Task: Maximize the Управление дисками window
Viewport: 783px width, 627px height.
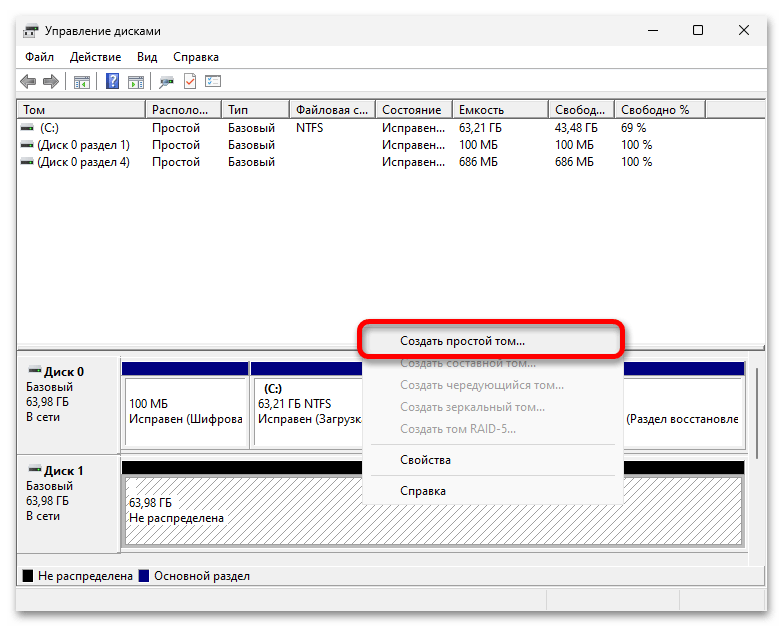Action: pos(698,30)
